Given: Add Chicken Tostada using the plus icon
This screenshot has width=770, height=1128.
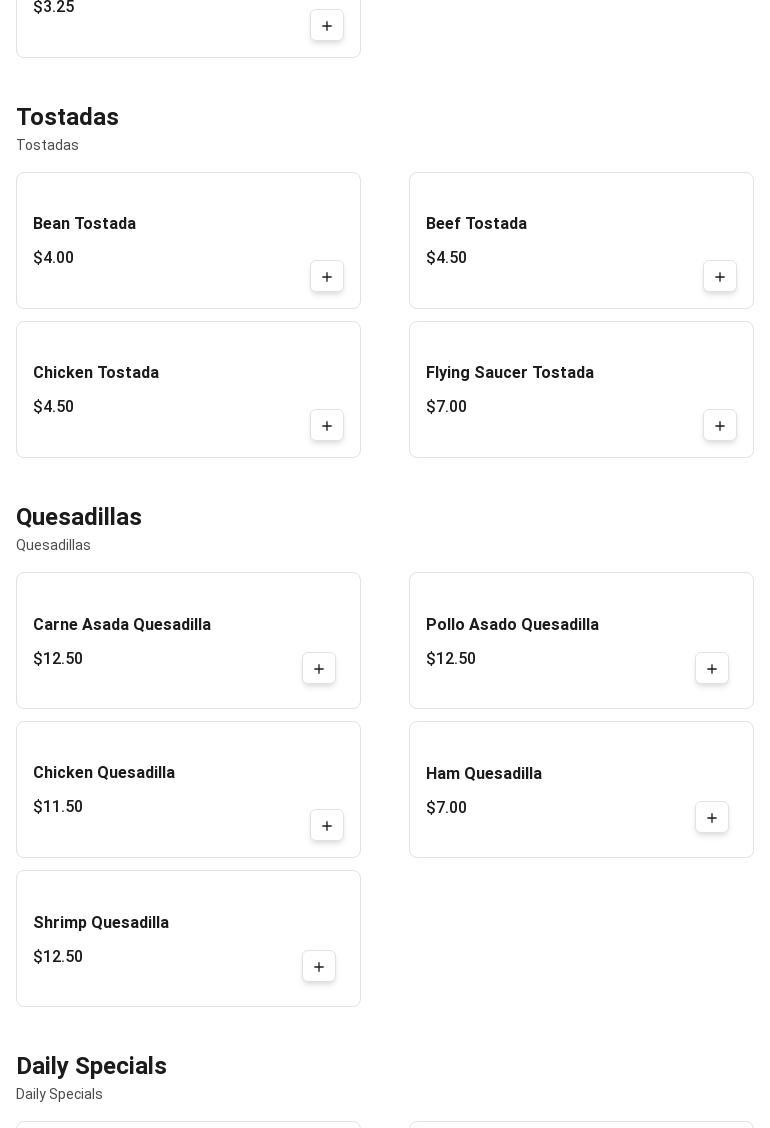Looking at the screenshot, I should [x=327, y=426].
